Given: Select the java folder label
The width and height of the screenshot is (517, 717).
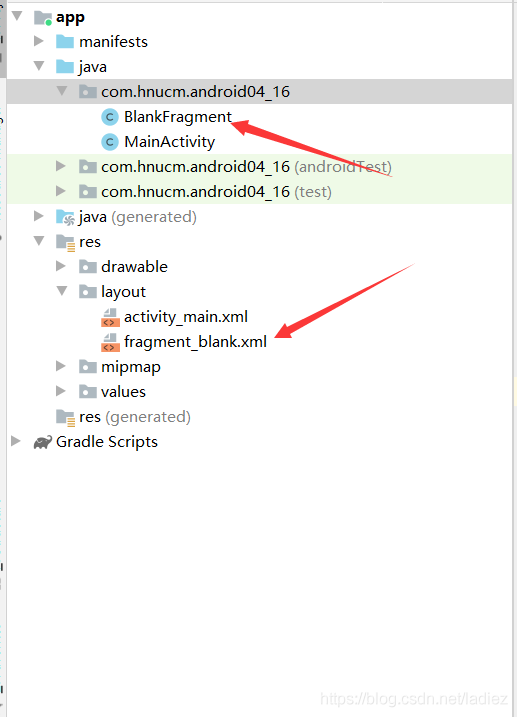Looking at the screenshot, I should tap(93, 67).
